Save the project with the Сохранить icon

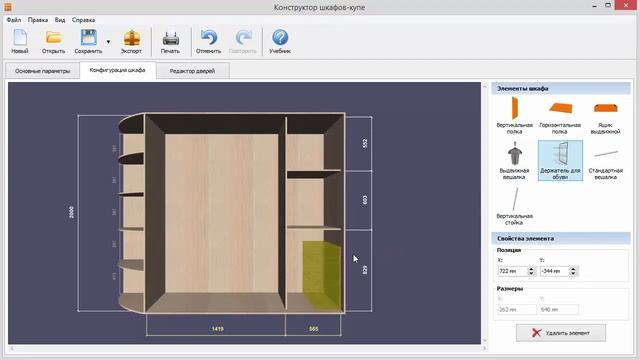pos(88,41)
